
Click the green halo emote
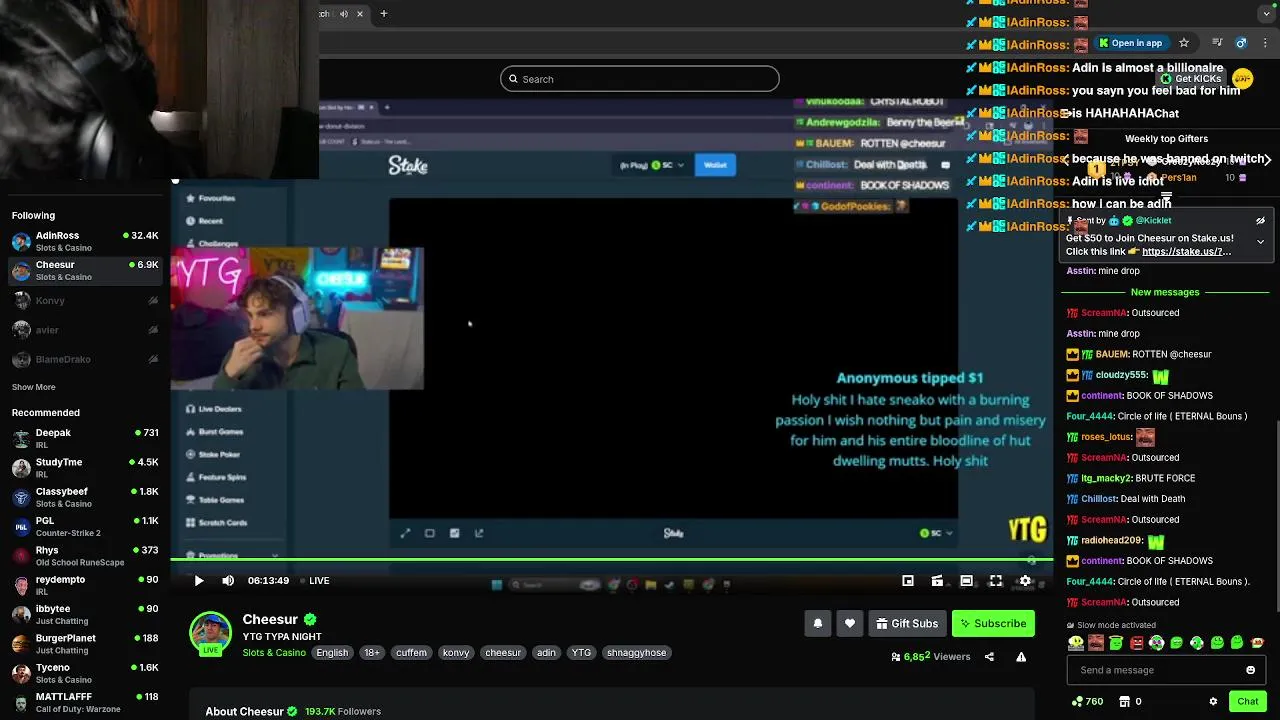[1116, 643]
